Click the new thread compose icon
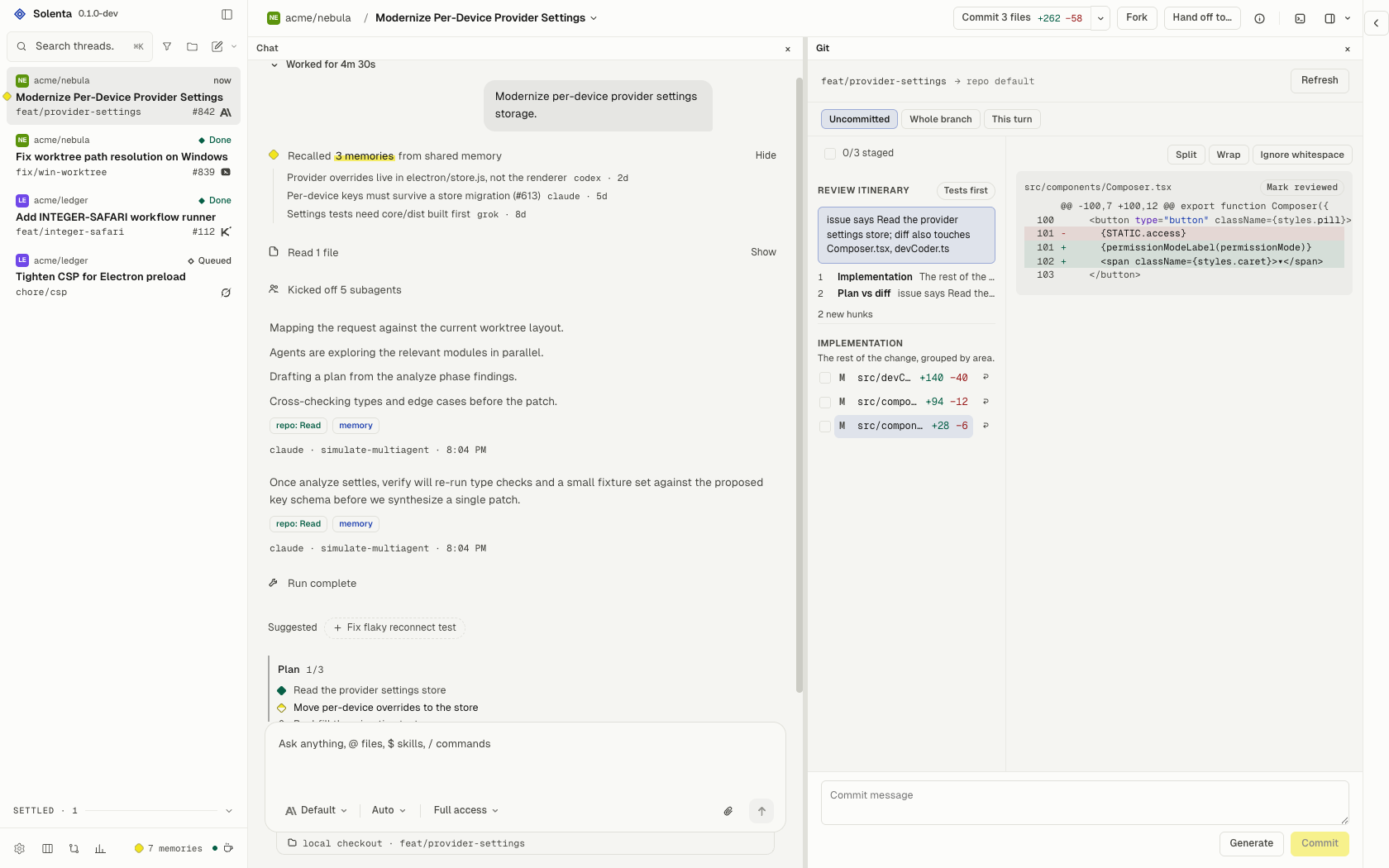 (217, 46)
